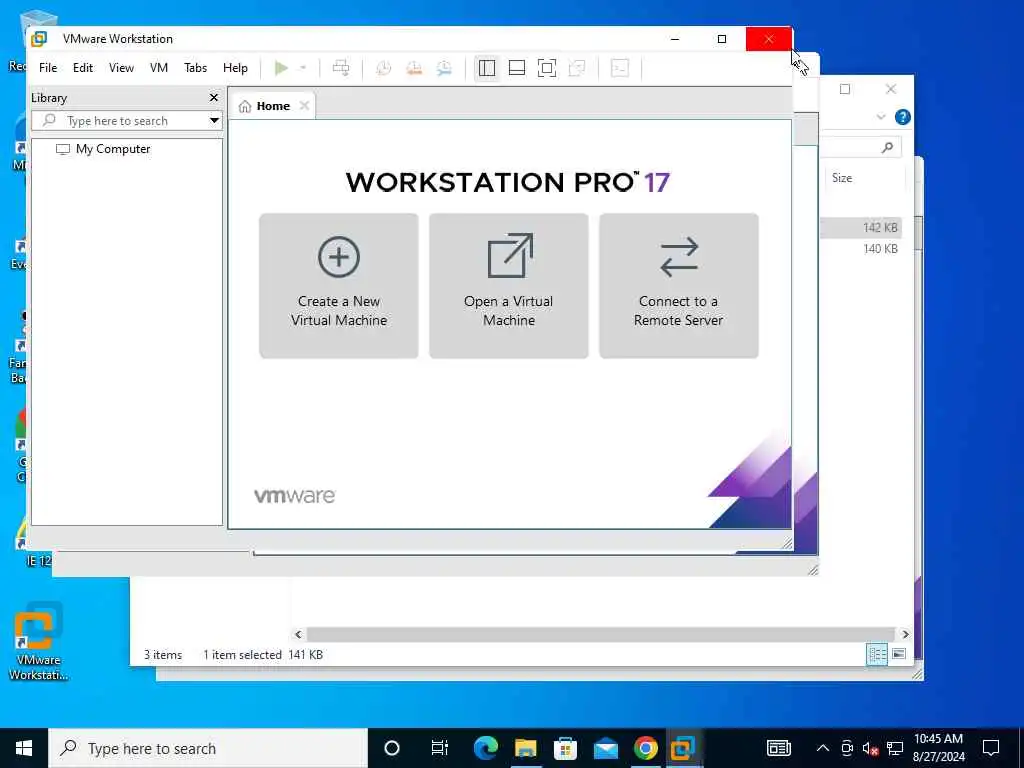Click the Unity mode toolbar icon
The image size is (1024, 768).
pyautogui.click(x=577, y=68)
